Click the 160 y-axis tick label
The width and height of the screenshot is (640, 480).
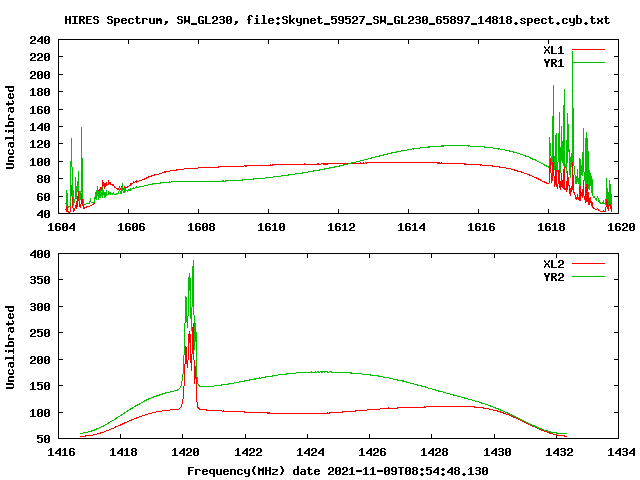click(x=40, y=110)
